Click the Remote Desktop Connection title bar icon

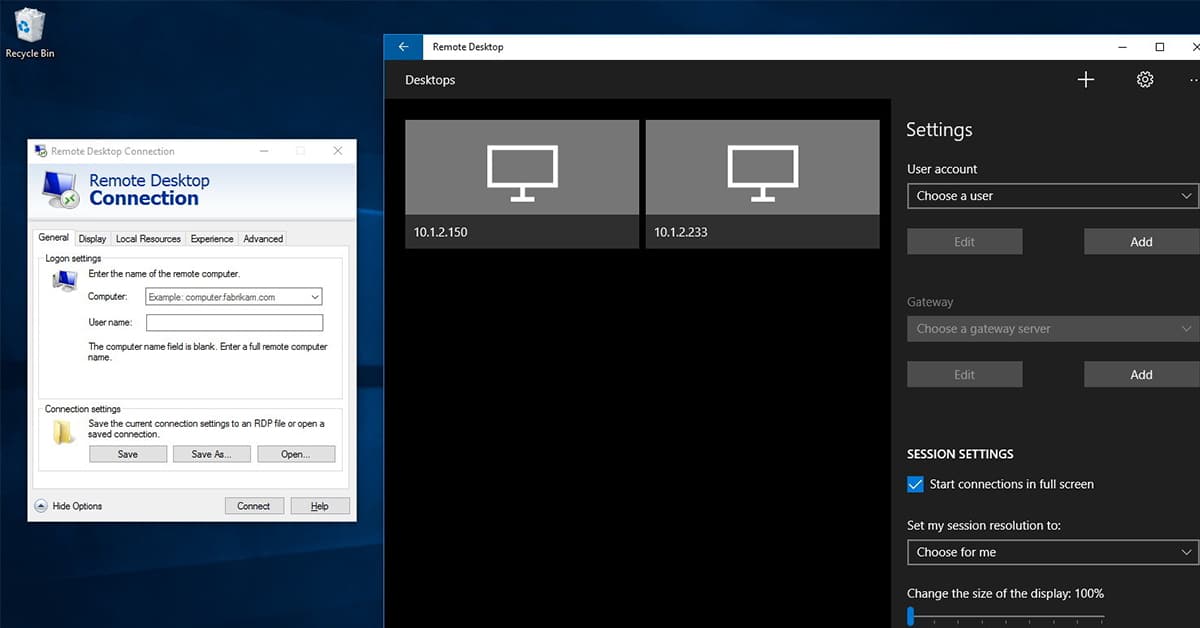point(40,151)
